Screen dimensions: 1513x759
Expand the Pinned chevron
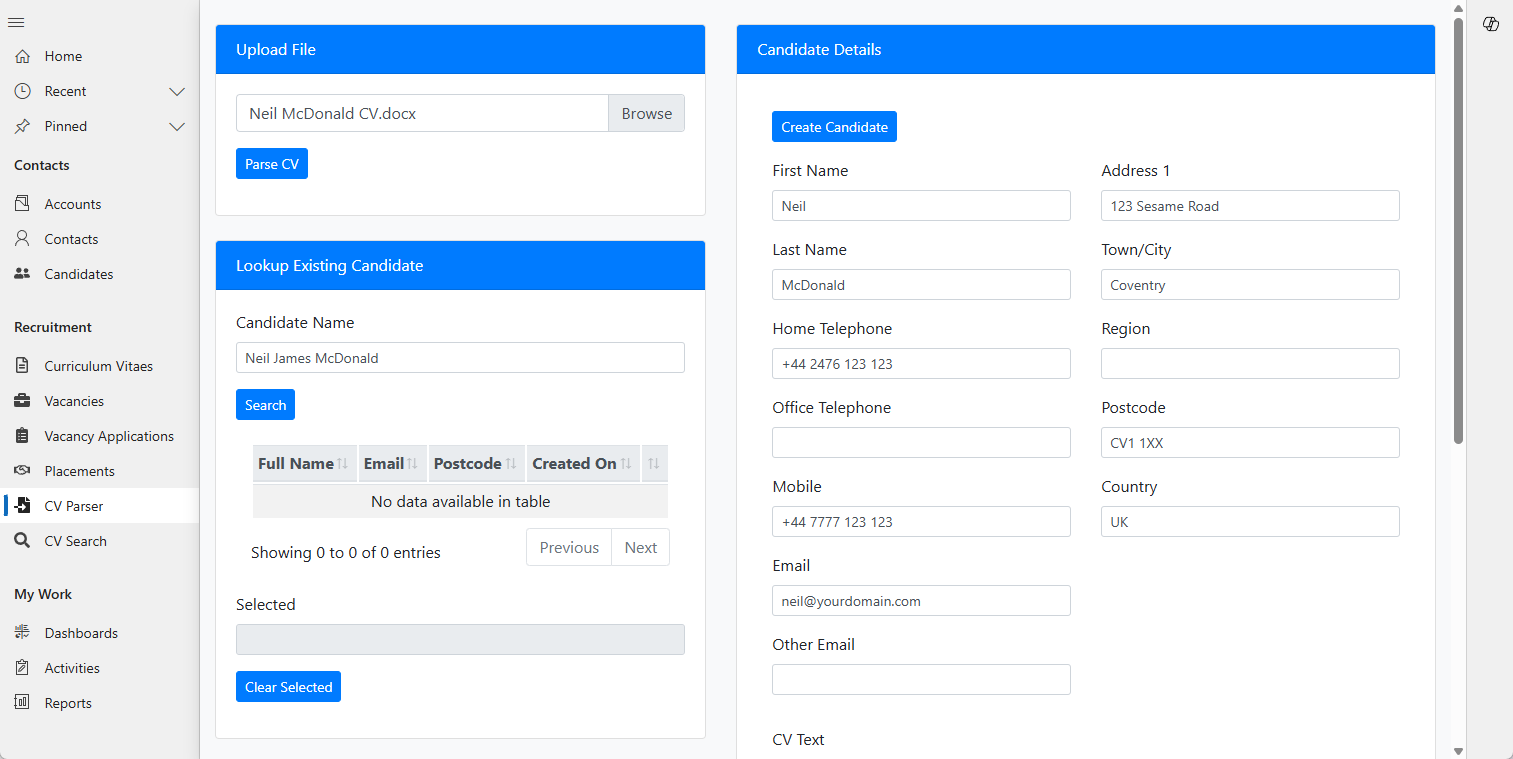tap(177, 126)
